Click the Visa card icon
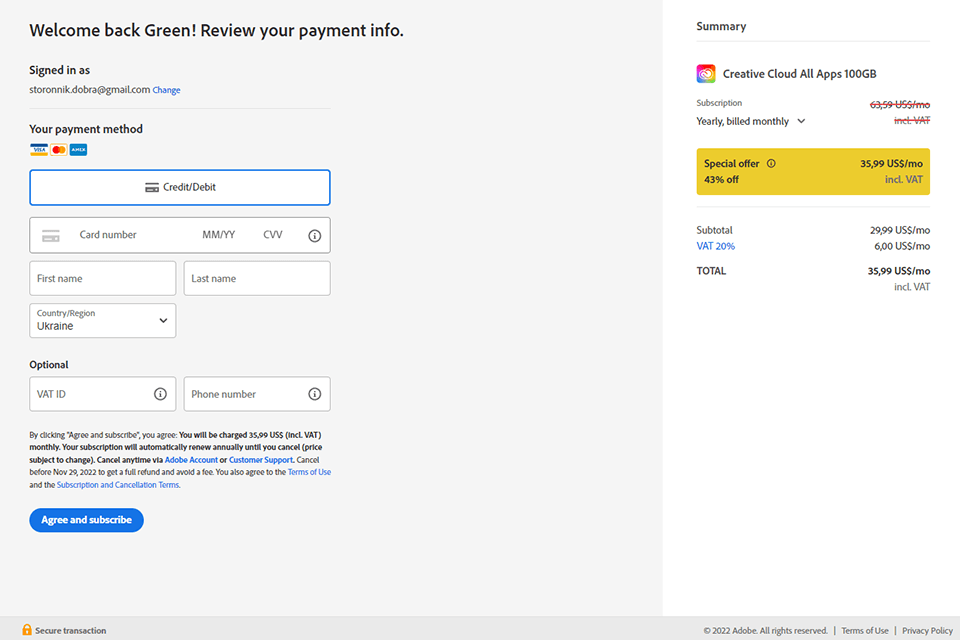 pyautogui.click(x=39, y=150)
